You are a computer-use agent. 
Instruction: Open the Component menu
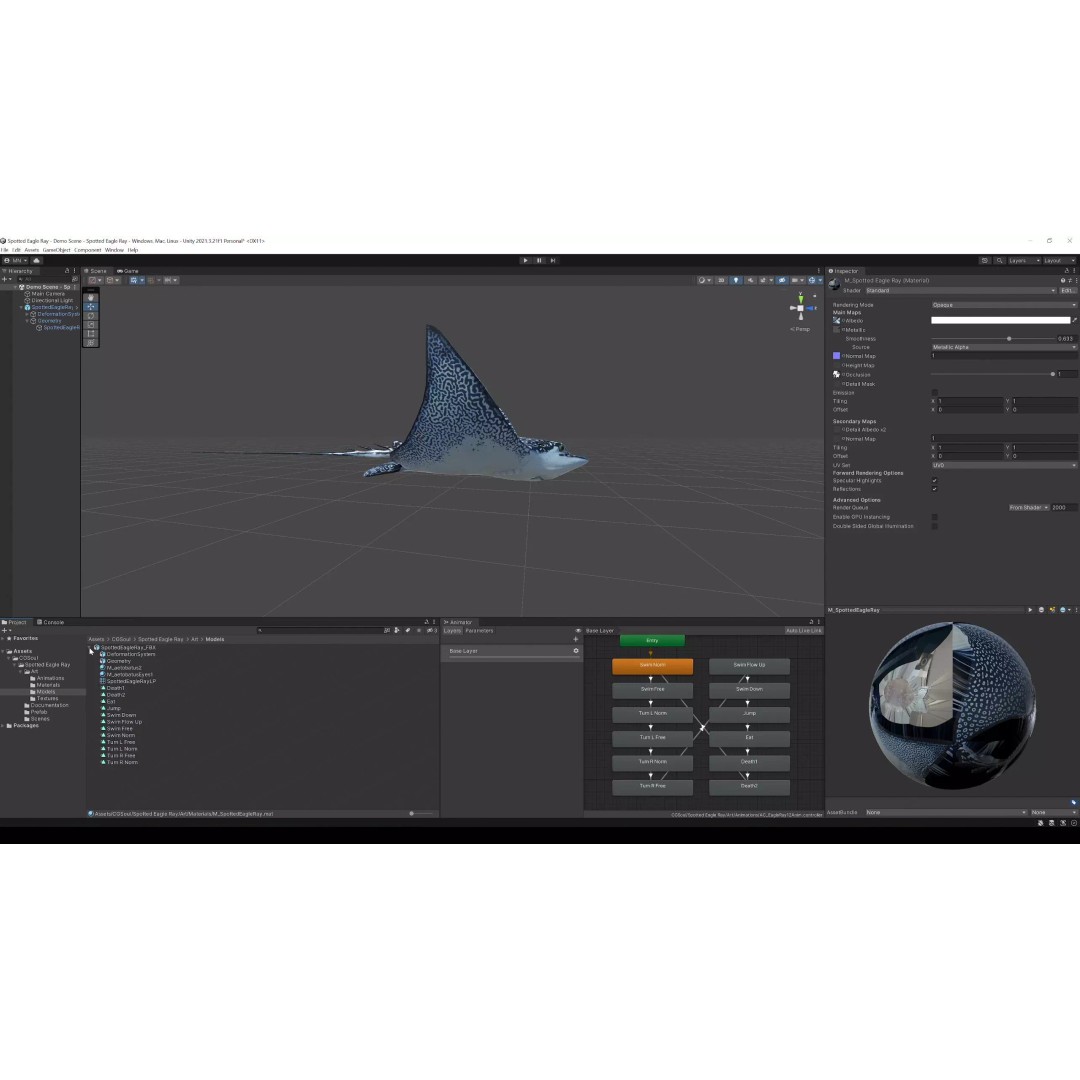87,250
